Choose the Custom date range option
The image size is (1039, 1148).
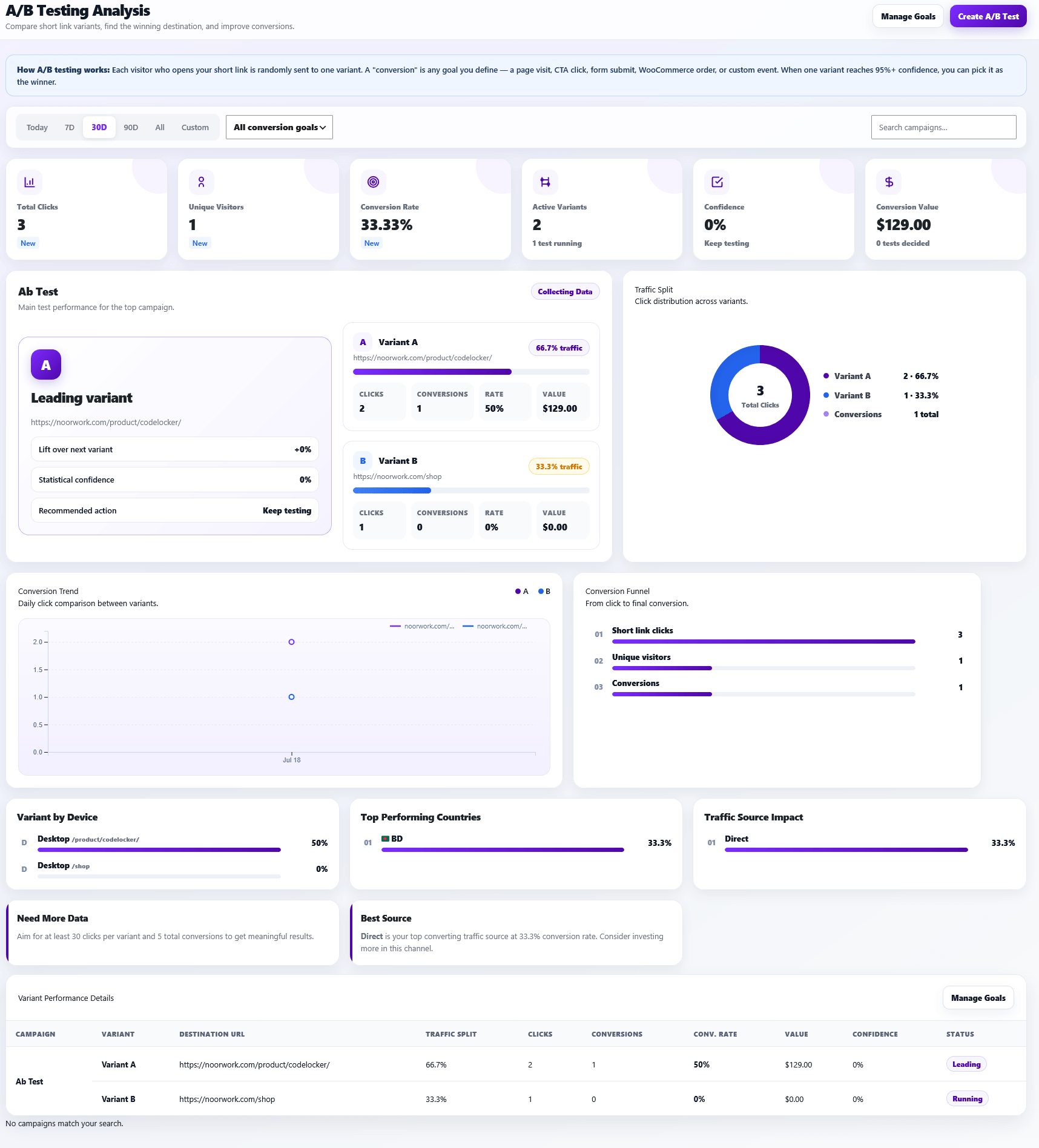[x=195, y=127]
